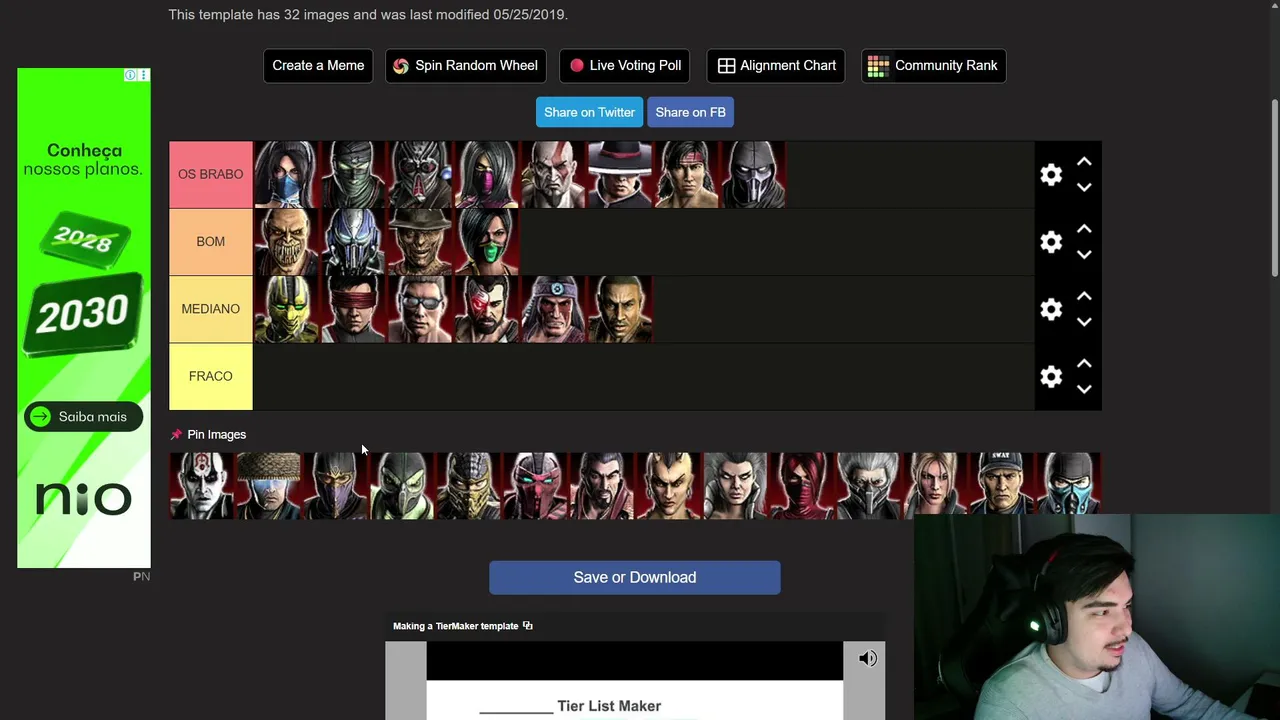Screen dimensions: 1280x720
Task: Pick the purple-masked Rain portrait
Action: 336,486
